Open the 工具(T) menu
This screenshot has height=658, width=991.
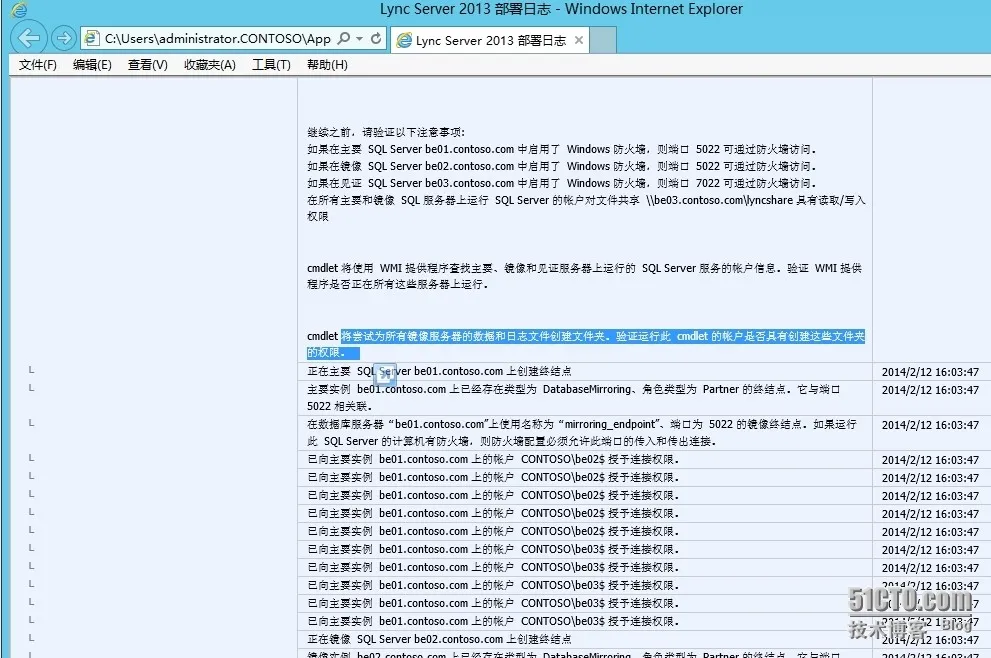271,64
